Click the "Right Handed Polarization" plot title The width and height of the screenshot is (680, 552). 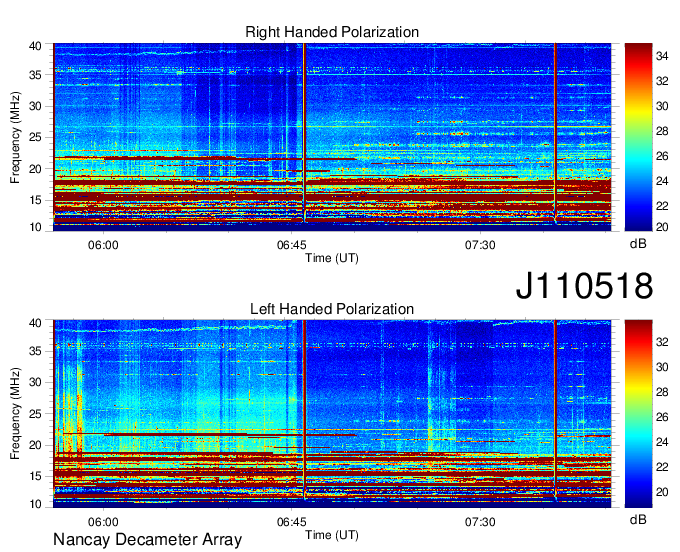tap(332, 32)
